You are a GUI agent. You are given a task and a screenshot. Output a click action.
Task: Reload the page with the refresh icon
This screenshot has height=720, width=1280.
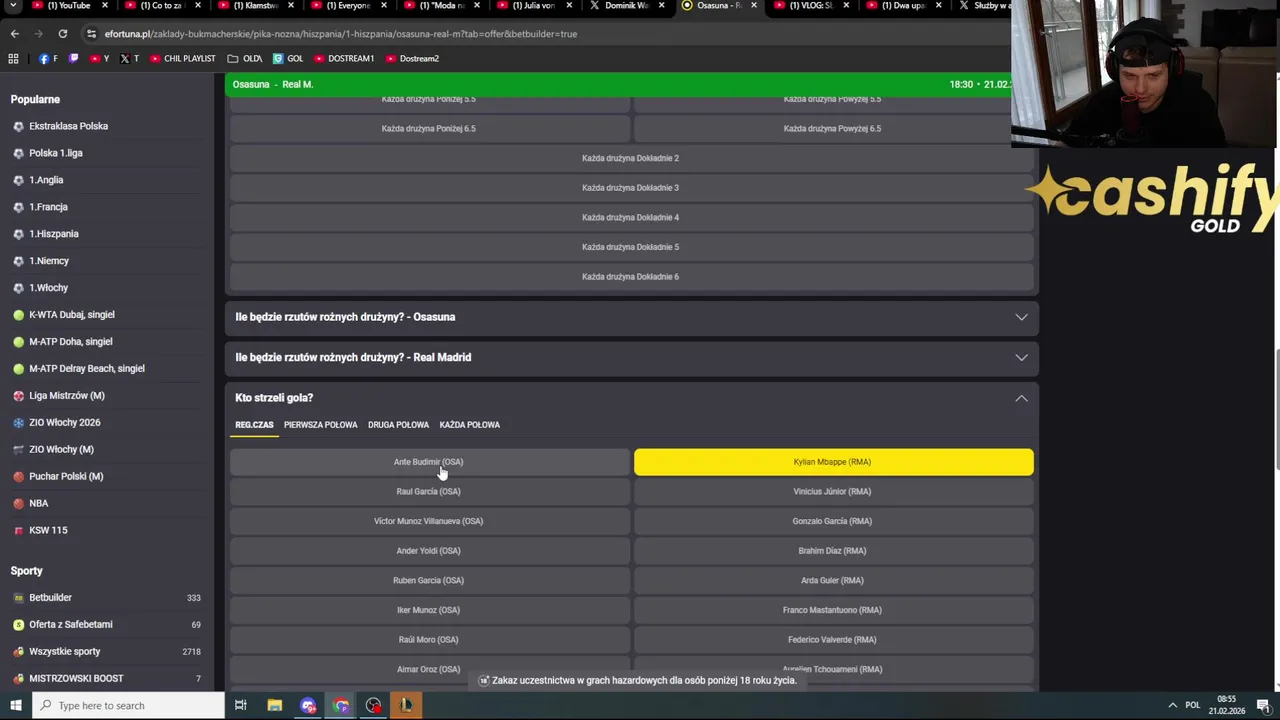tap(62, 33)
